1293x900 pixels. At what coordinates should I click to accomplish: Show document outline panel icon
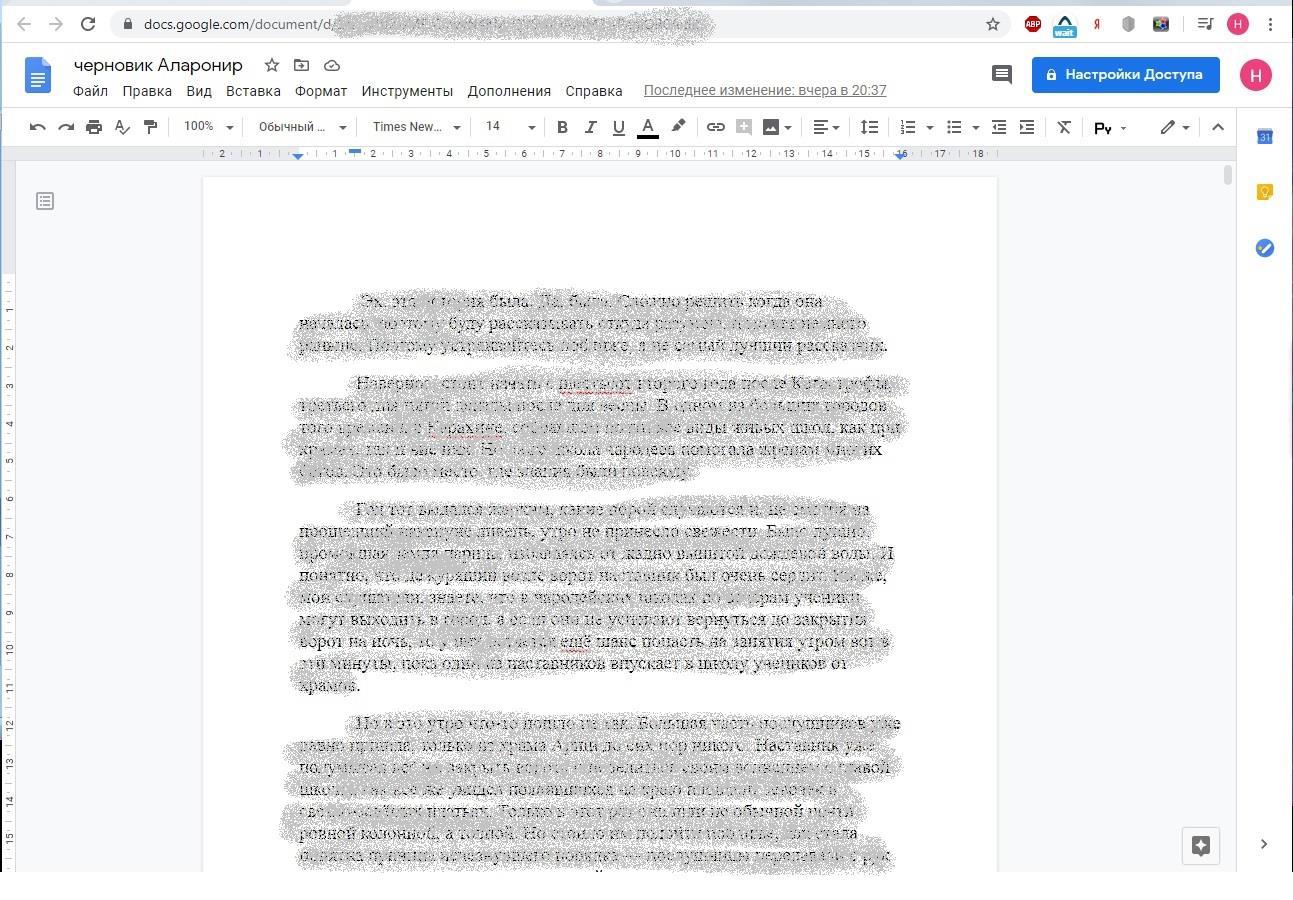[x=45, y=201]
